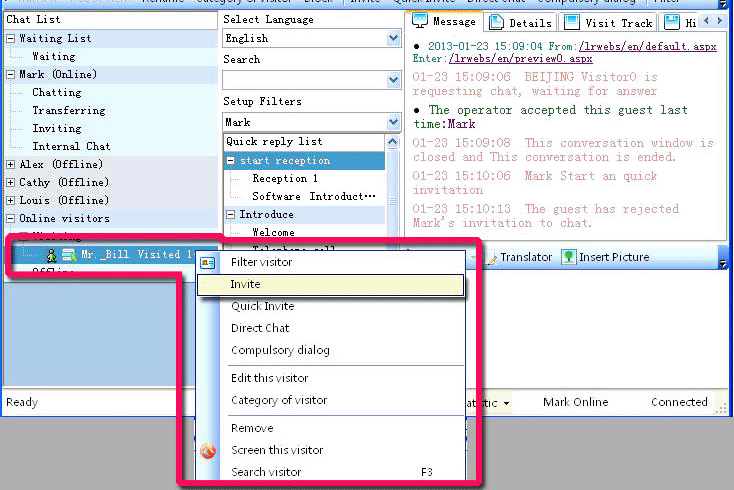
Task: Click the Ready status text
Action: pos(22,402)
